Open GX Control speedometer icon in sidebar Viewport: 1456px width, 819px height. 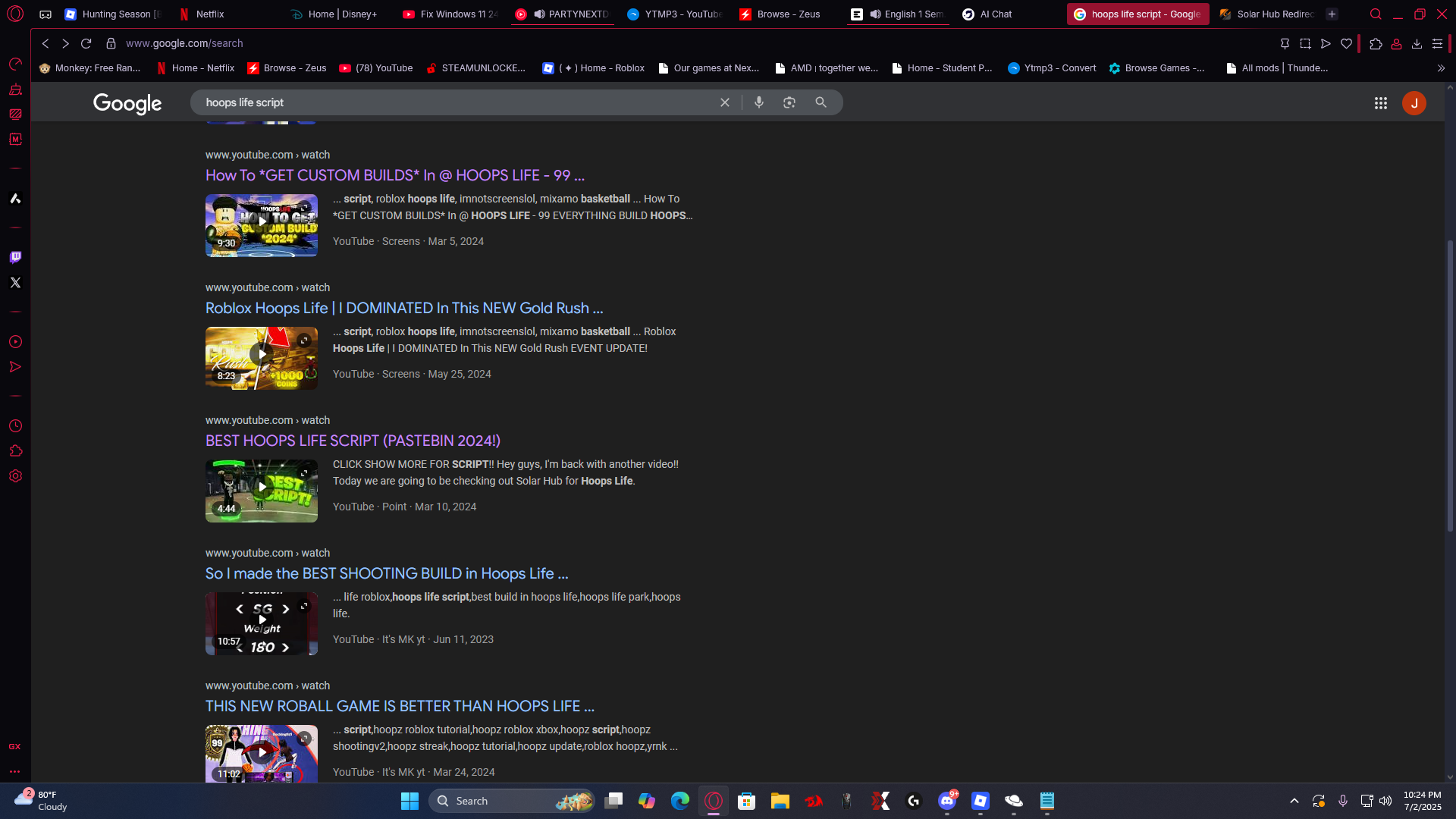pos(15,64)
